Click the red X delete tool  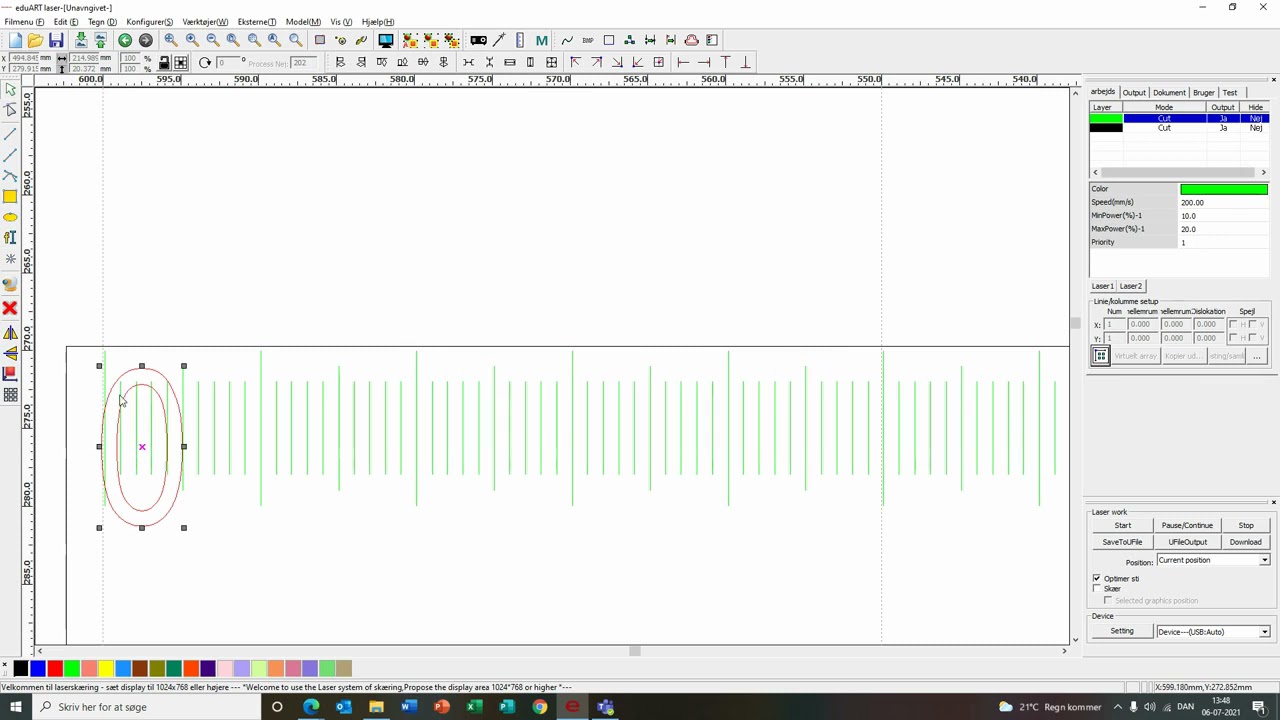pos(10,308)
